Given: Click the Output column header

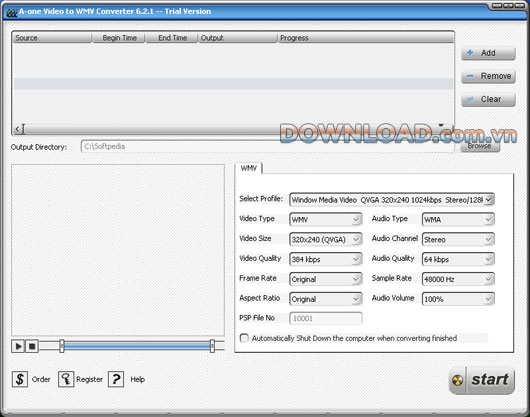Looking at the screenshot, I should tap(238, 38).
